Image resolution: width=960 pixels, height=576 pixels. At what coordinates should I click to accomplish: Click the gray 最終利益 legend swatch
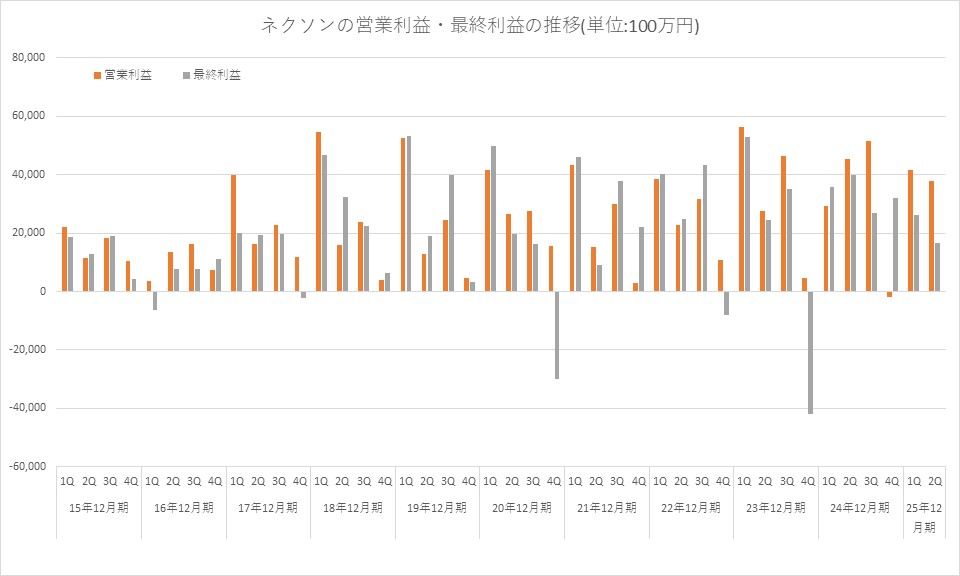click(186, 75)
